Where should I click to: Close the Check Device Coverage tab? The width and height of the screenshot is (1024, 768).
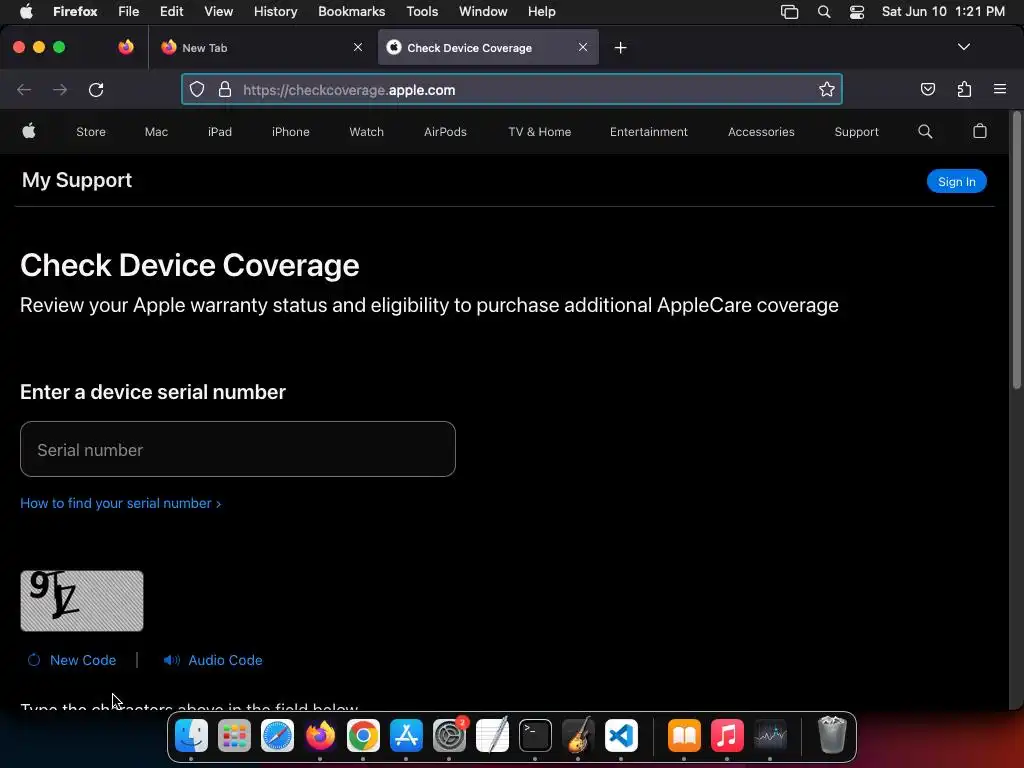[583, 47]
